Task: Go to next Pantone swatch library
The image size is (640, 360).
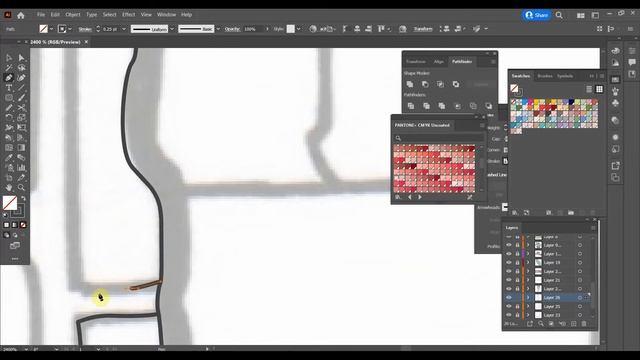Action: click(x=420, y=197)
